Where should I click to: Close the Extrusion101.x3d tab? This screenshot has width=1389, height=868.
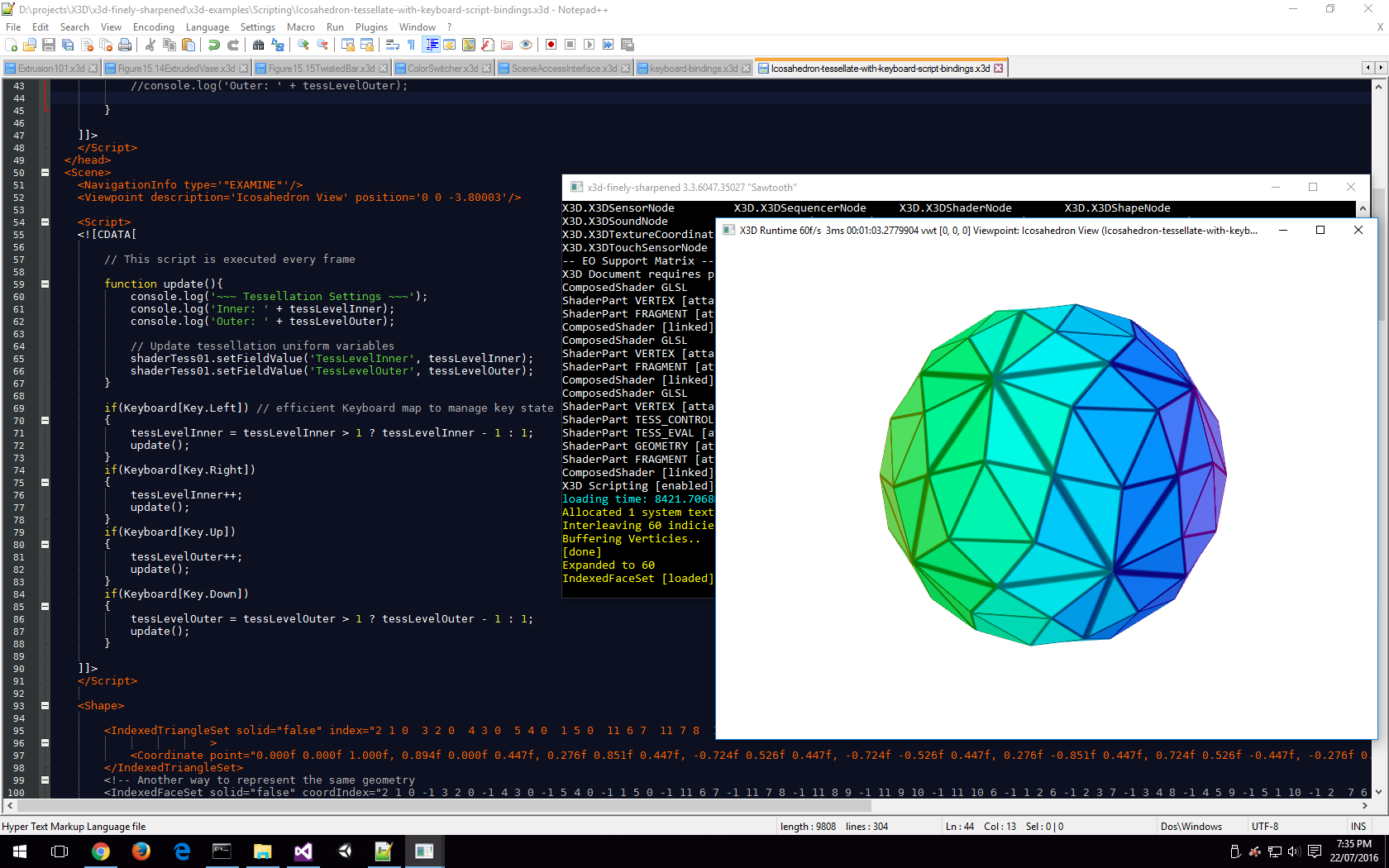(x=93, y=69)
